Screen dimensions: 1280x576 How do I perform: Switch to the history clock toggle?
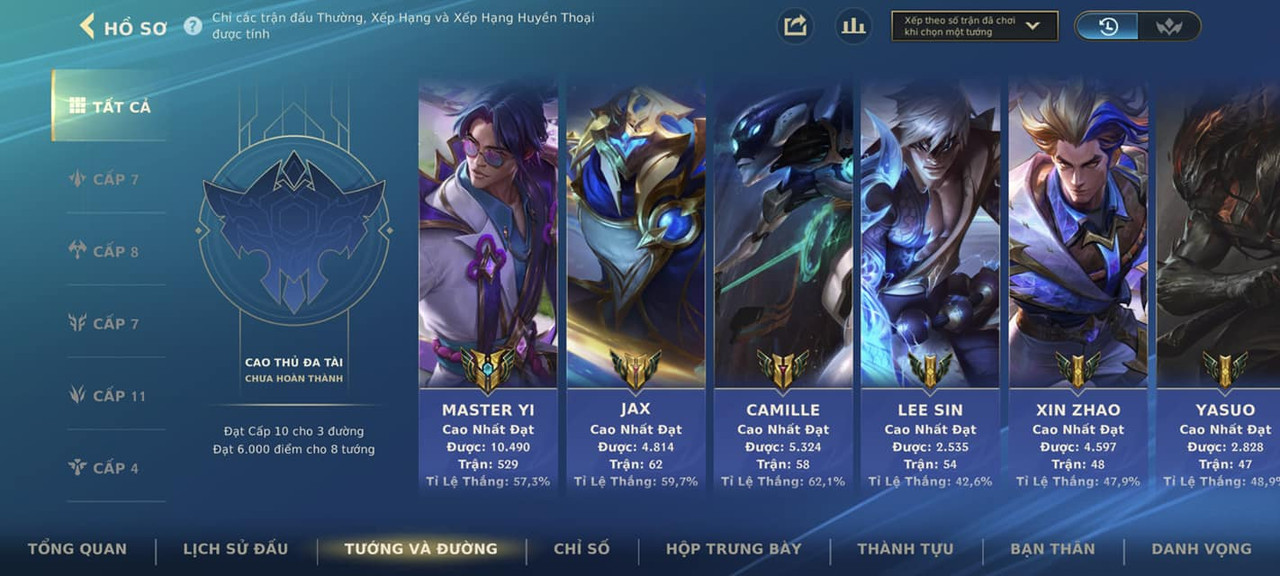coord(1107,26)
